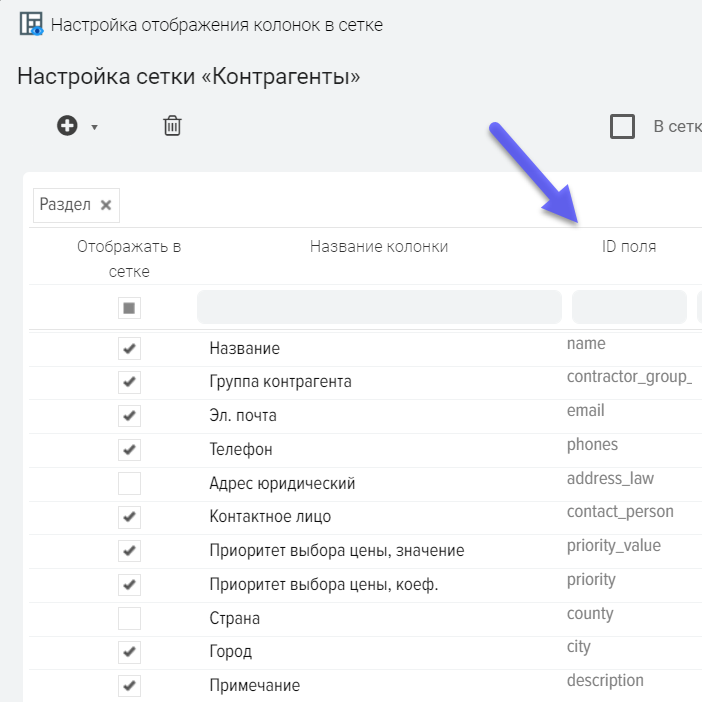Sort by Название колонки header

pos(379,246)
